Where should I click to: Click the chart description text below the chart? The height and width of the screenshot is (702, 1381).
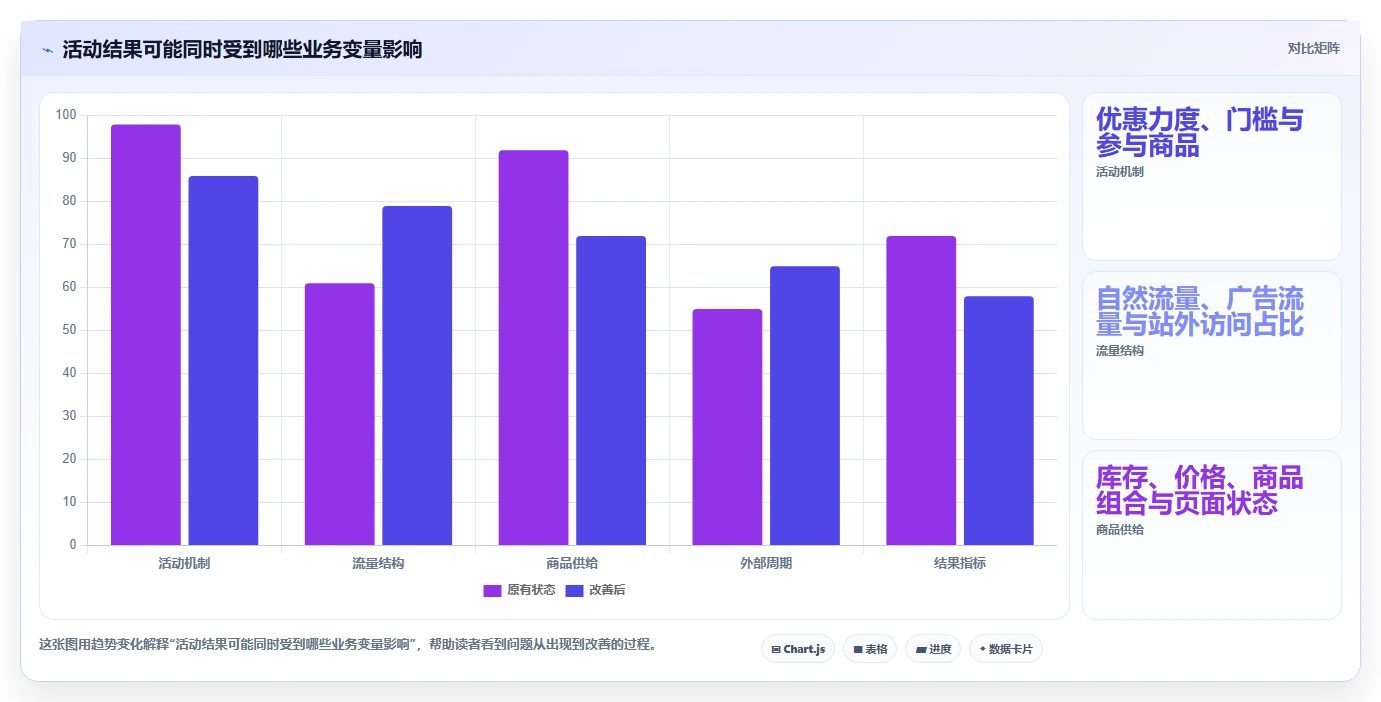click(348, 644)
